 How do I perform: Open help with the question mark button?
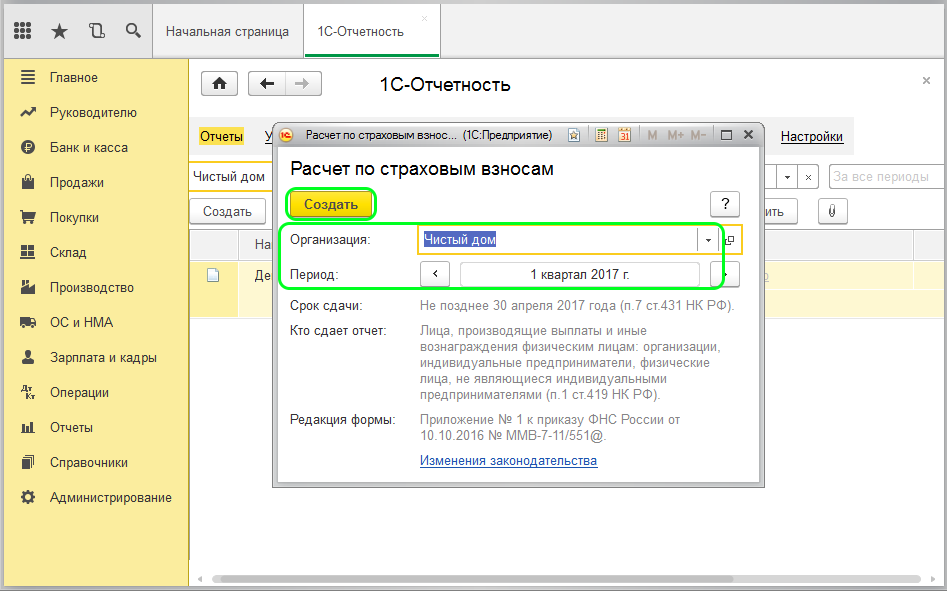point(725,204)
